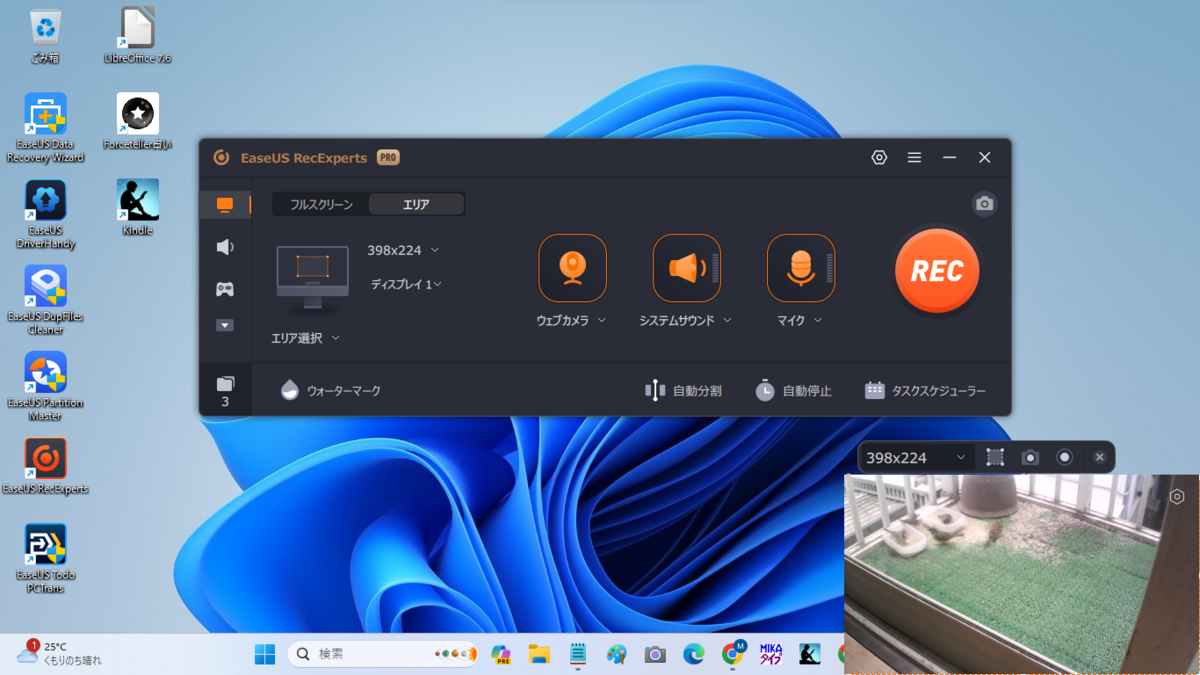1200x675 pixels.
Task: Expand the ウェブカメラ dropdown arrow
Action: 602,320
